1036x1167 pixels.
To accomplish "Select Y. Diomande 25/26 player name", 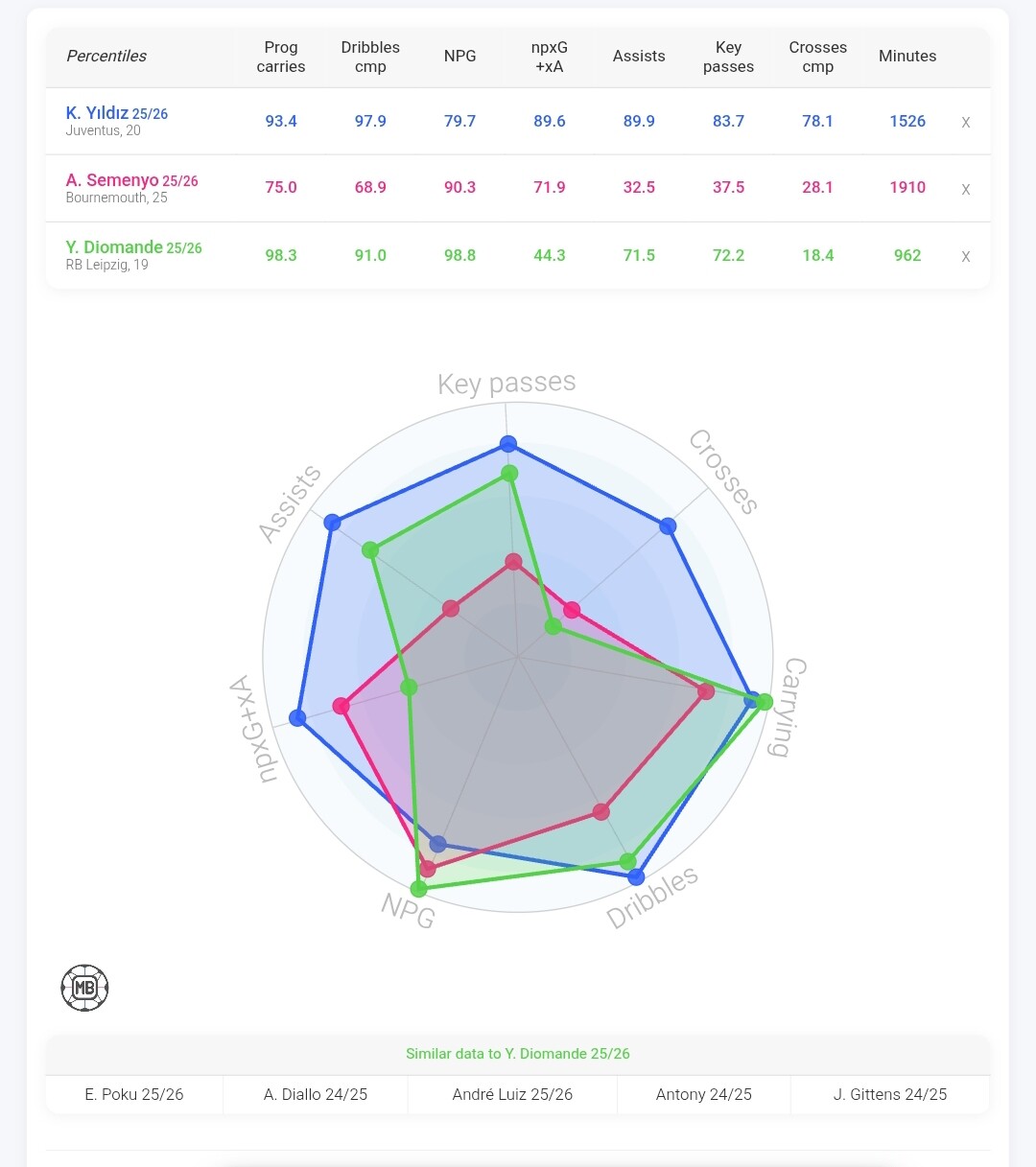I will (133, 247).
